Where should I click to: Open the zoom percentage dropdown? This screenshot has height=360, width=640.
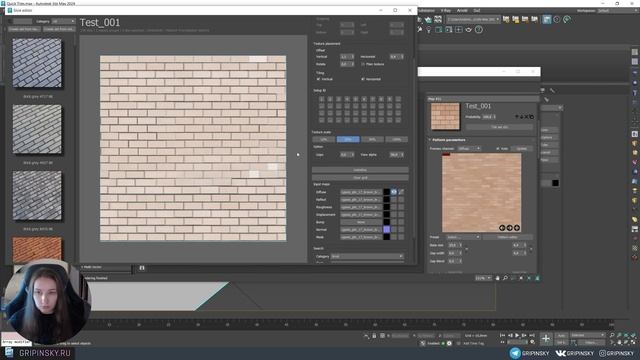(x=483, y=278)
